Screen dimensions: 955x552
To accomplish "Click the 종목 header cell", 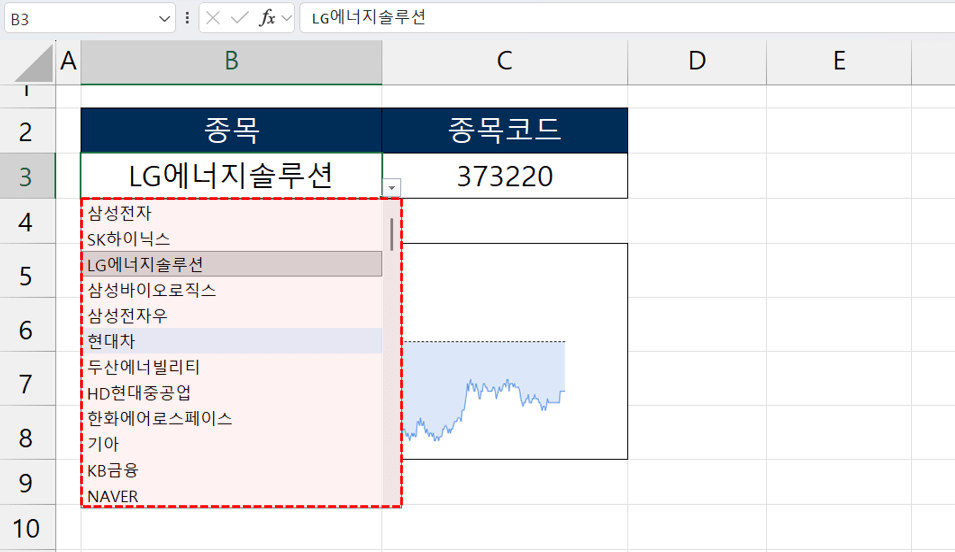I will coord(231,130).
